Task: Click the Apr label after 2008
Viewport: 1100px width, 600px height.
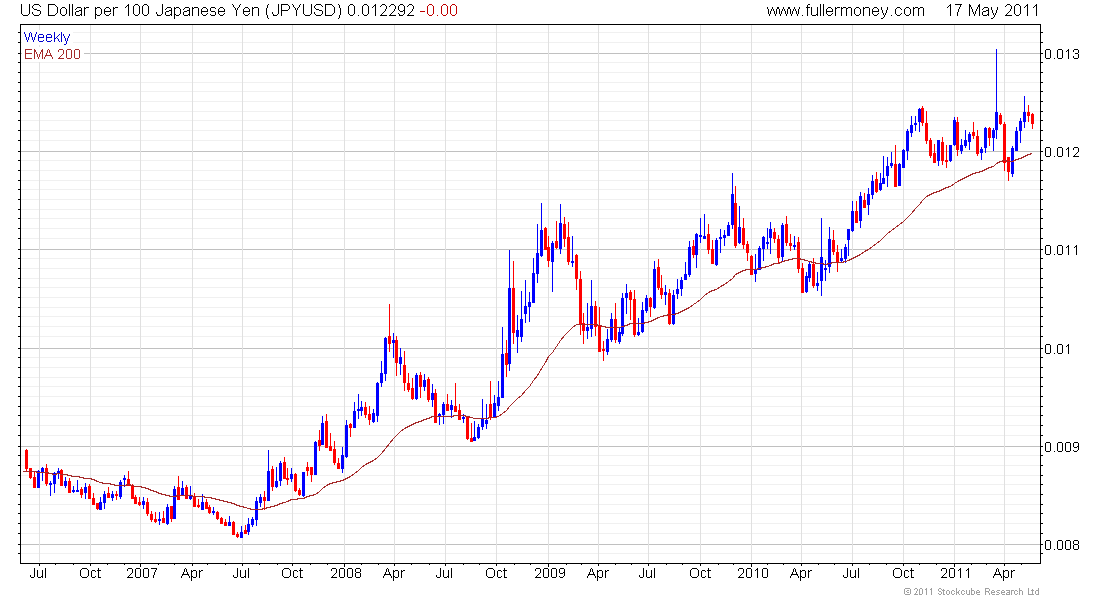Action: click(394, 573)
